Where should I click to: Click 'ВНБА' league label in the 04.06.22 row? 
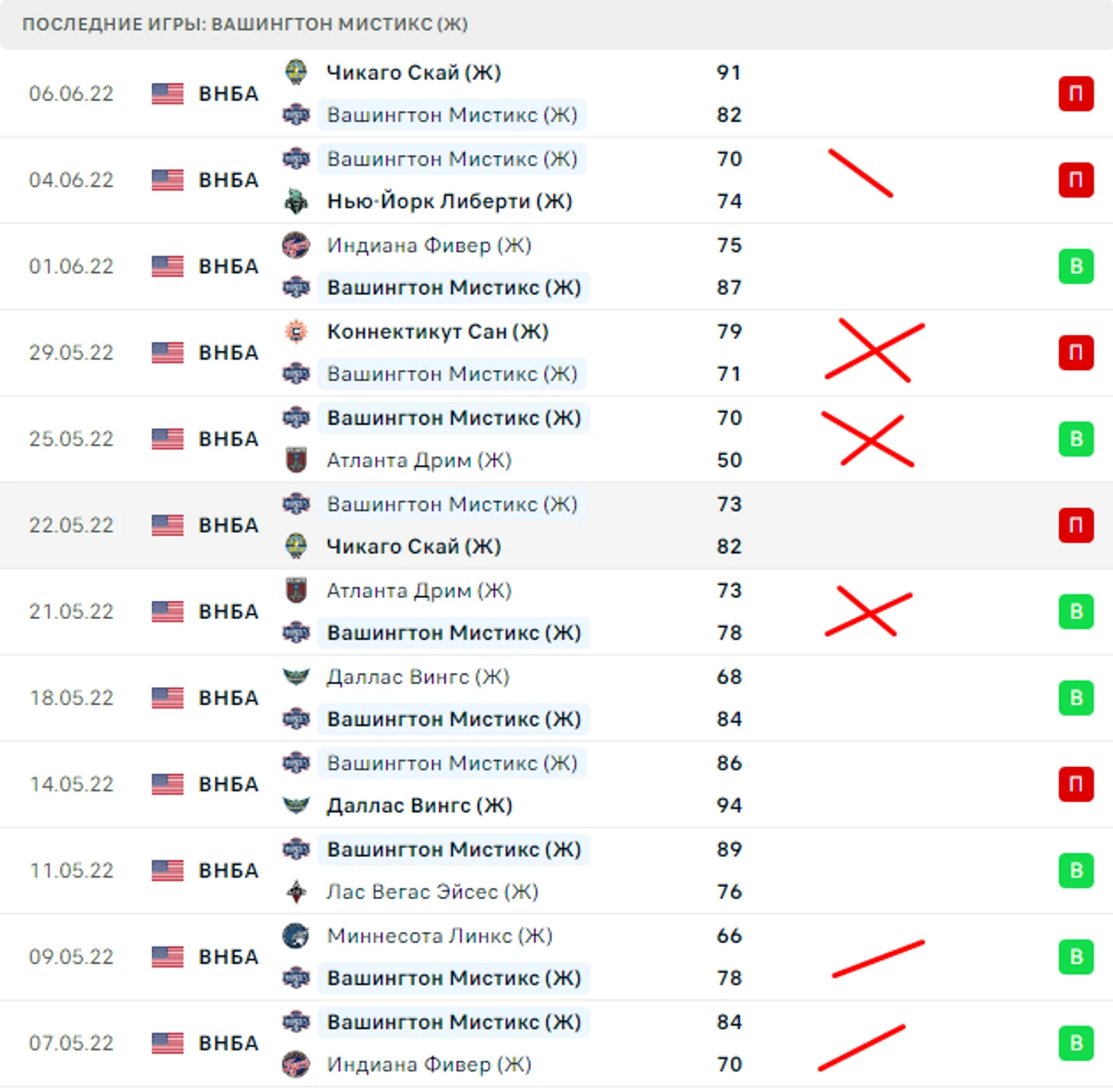coord(229,180)
